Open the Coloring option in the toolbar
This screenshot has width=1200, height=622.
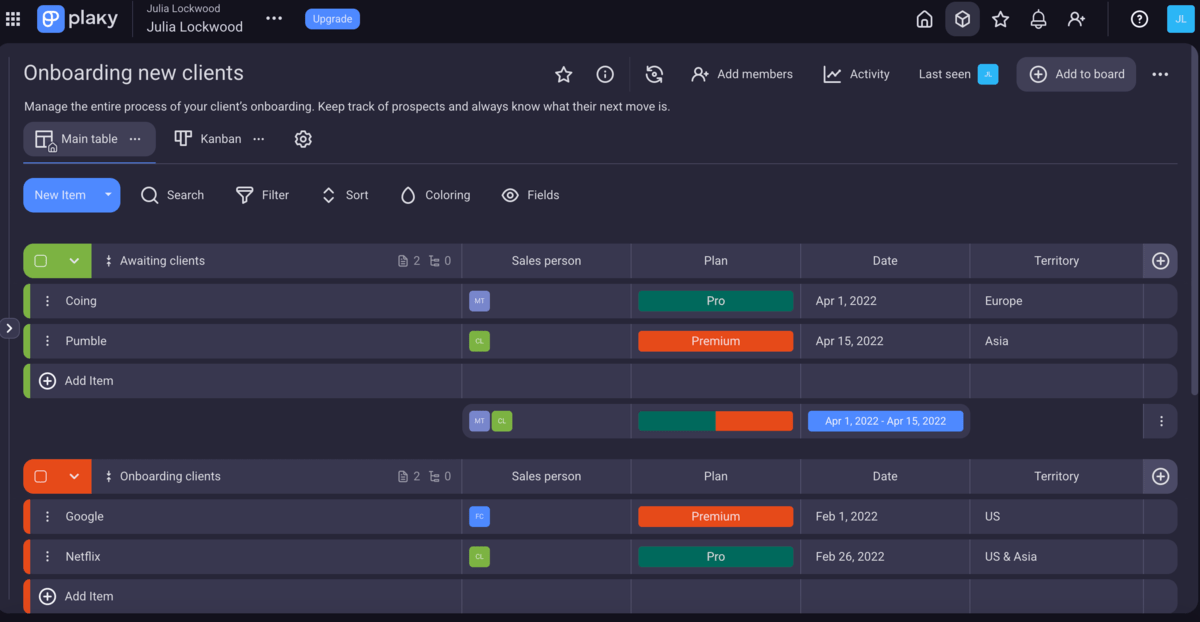click(x=435, y=195)
